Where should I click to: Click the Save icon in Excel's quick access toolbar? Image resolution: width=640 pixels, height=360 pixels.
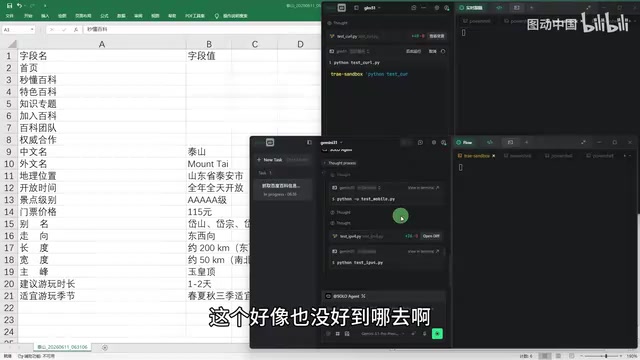point(10,6)
